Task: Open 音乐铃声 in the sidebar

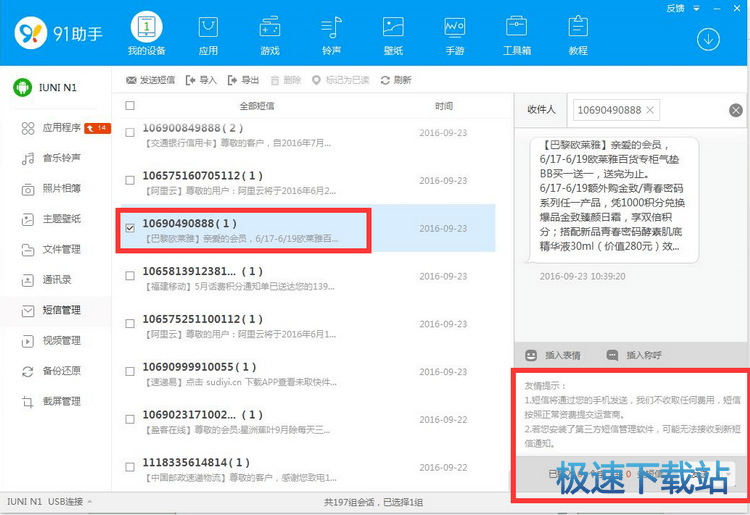Action: 51,158
